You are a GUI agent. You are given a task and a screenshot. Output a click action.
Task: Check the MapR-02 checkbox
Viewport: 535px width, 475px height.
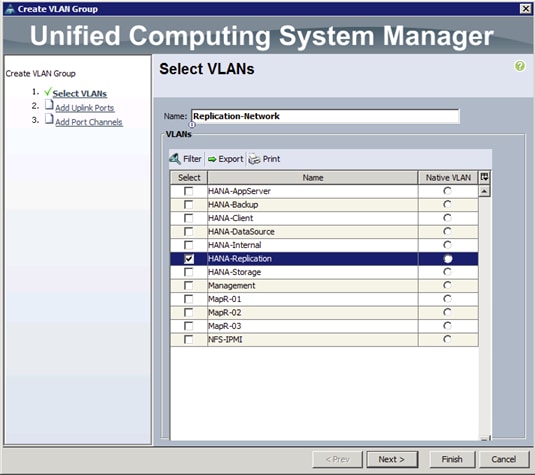[188, 313]
